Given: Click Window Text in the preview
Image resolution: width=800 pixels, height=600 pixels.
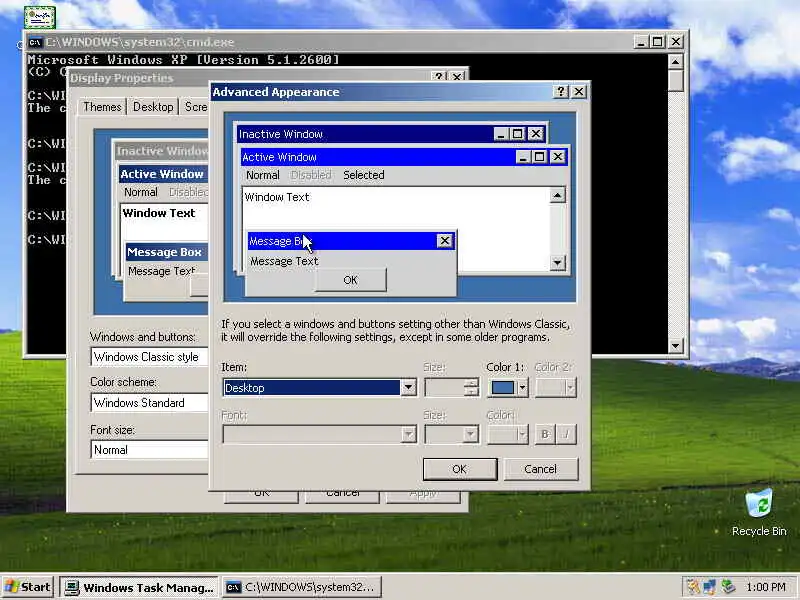Looking at the screenshot, I should 277,197.
